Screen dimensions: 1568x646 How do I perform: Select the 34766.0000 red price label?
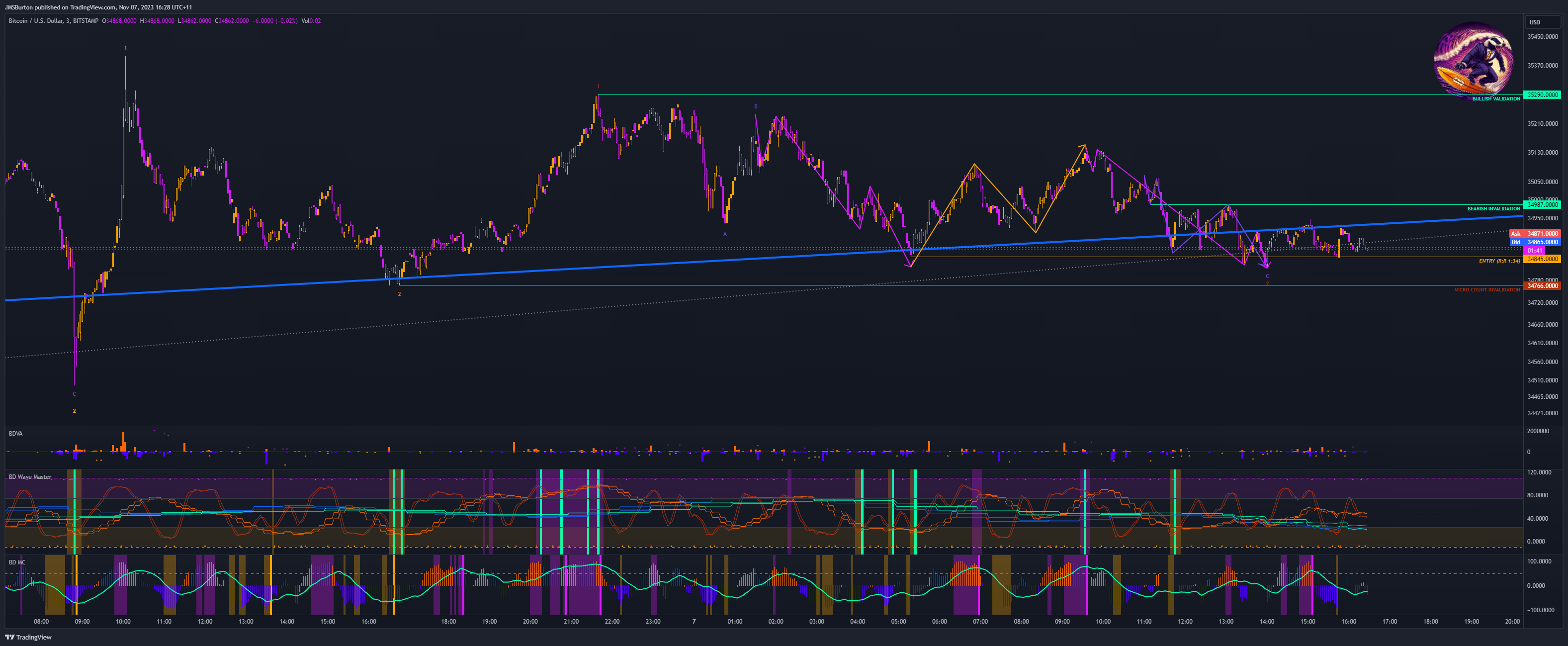coord(1543,285)
